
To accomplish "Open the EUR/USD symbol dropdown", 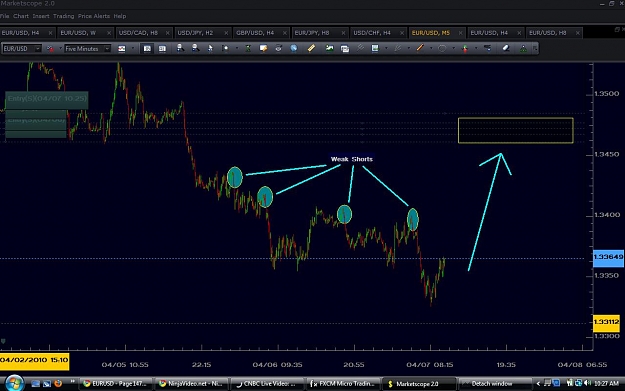I will tap(37, 49).
